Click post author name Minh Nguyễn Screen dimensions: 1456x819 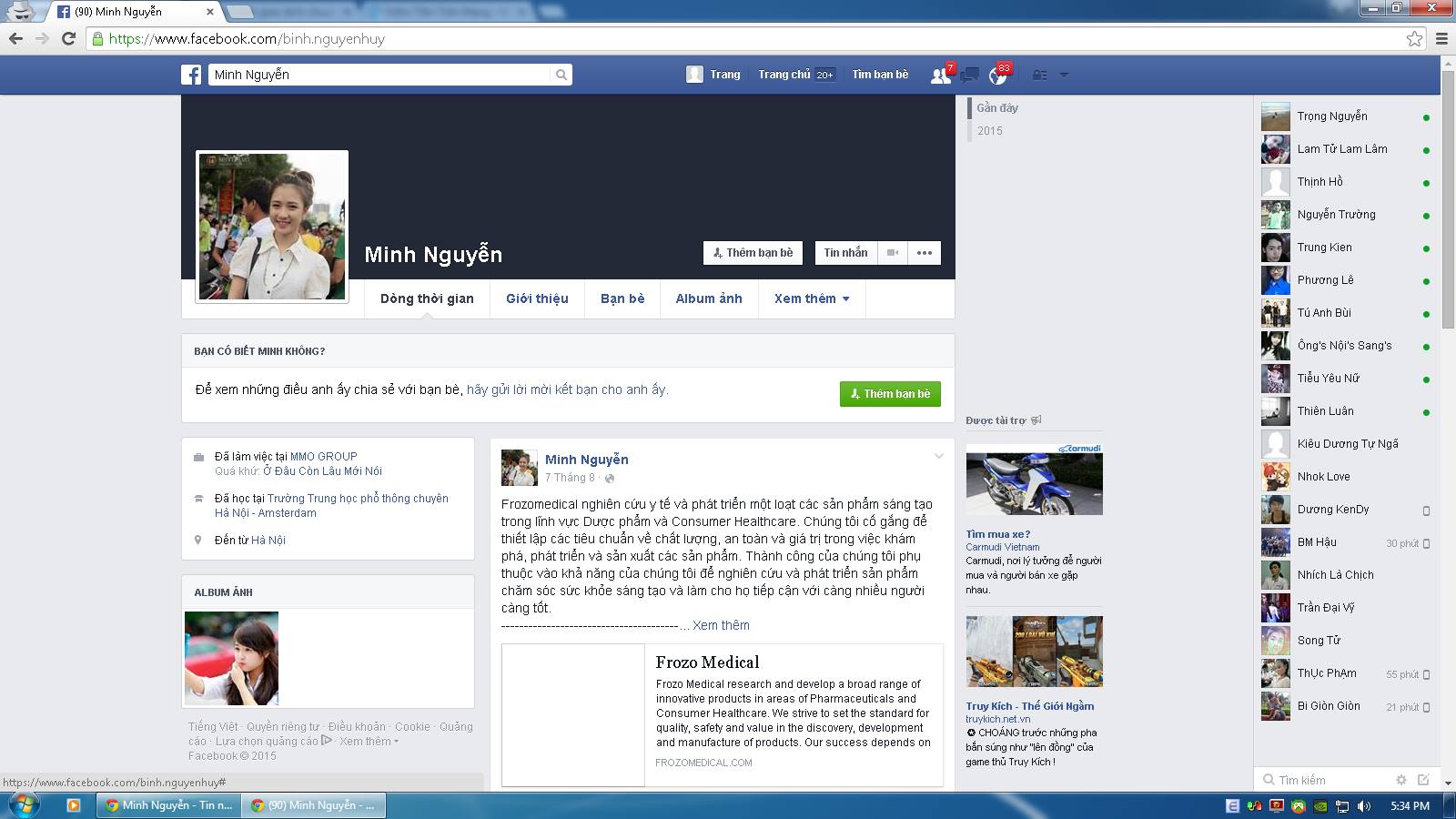[586, 460]
